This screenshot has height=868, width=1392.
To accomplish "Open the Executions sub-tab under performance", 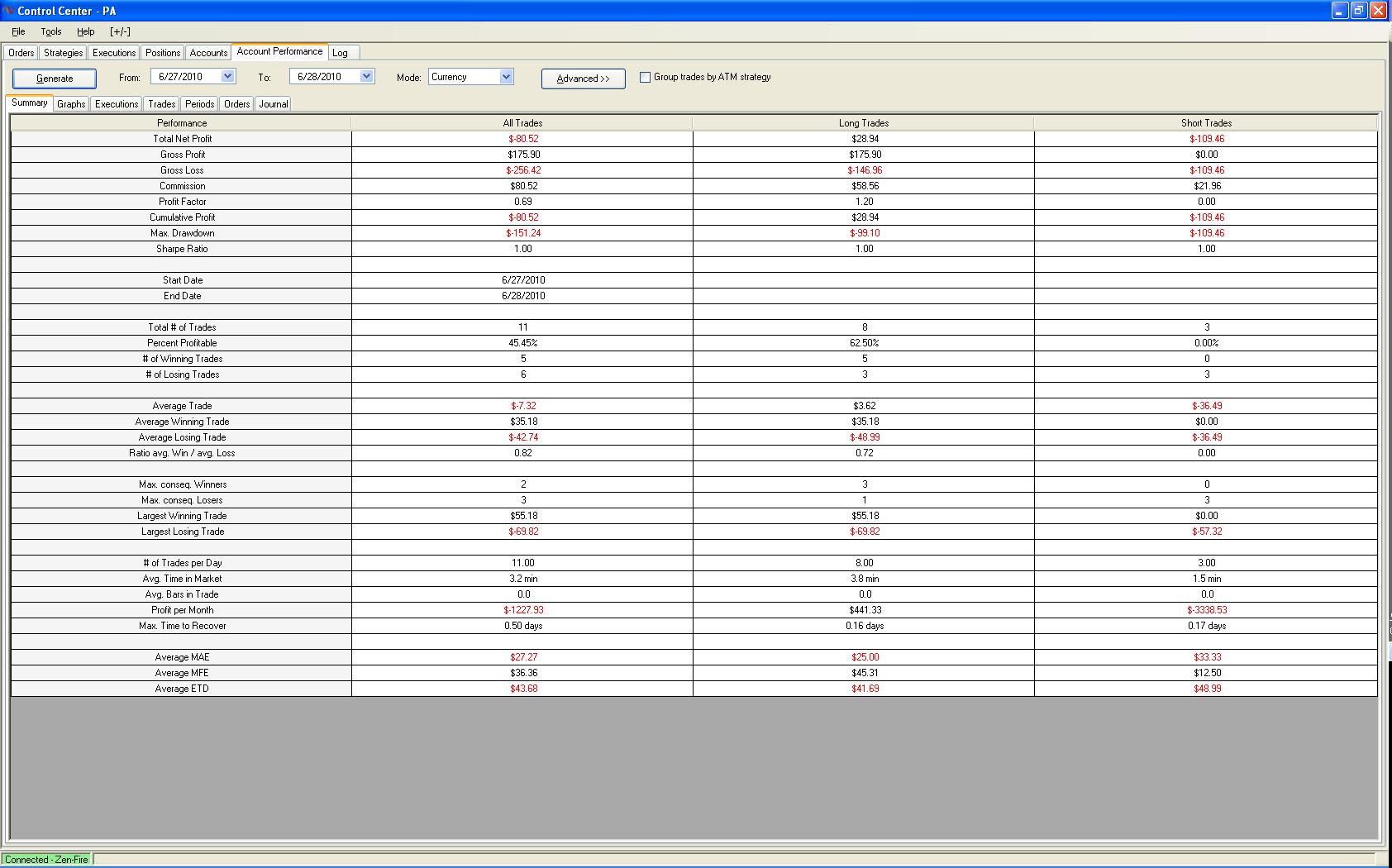I will click(x=117, y=104).
